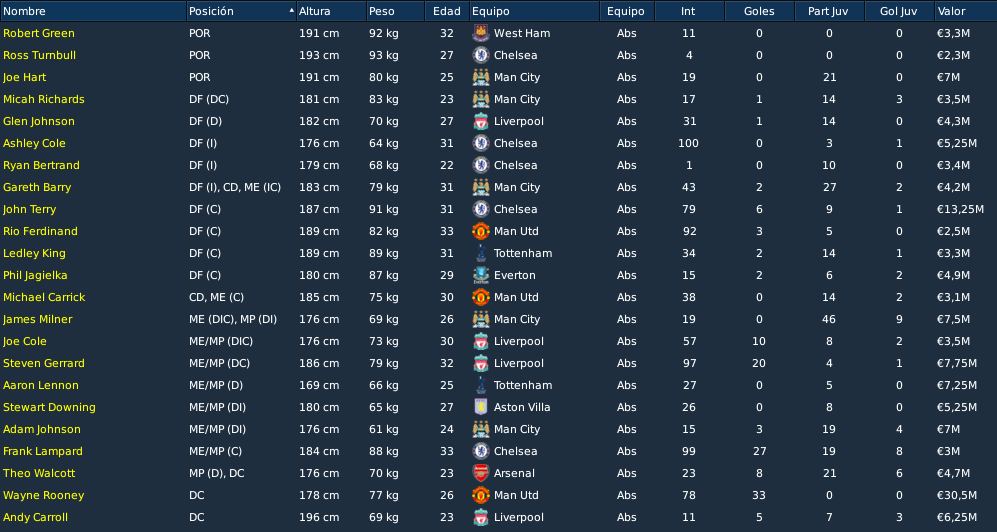This screenshot has height=532, width=997.
Task: Sort by Int column header
Action: click(x=689, y=11)
